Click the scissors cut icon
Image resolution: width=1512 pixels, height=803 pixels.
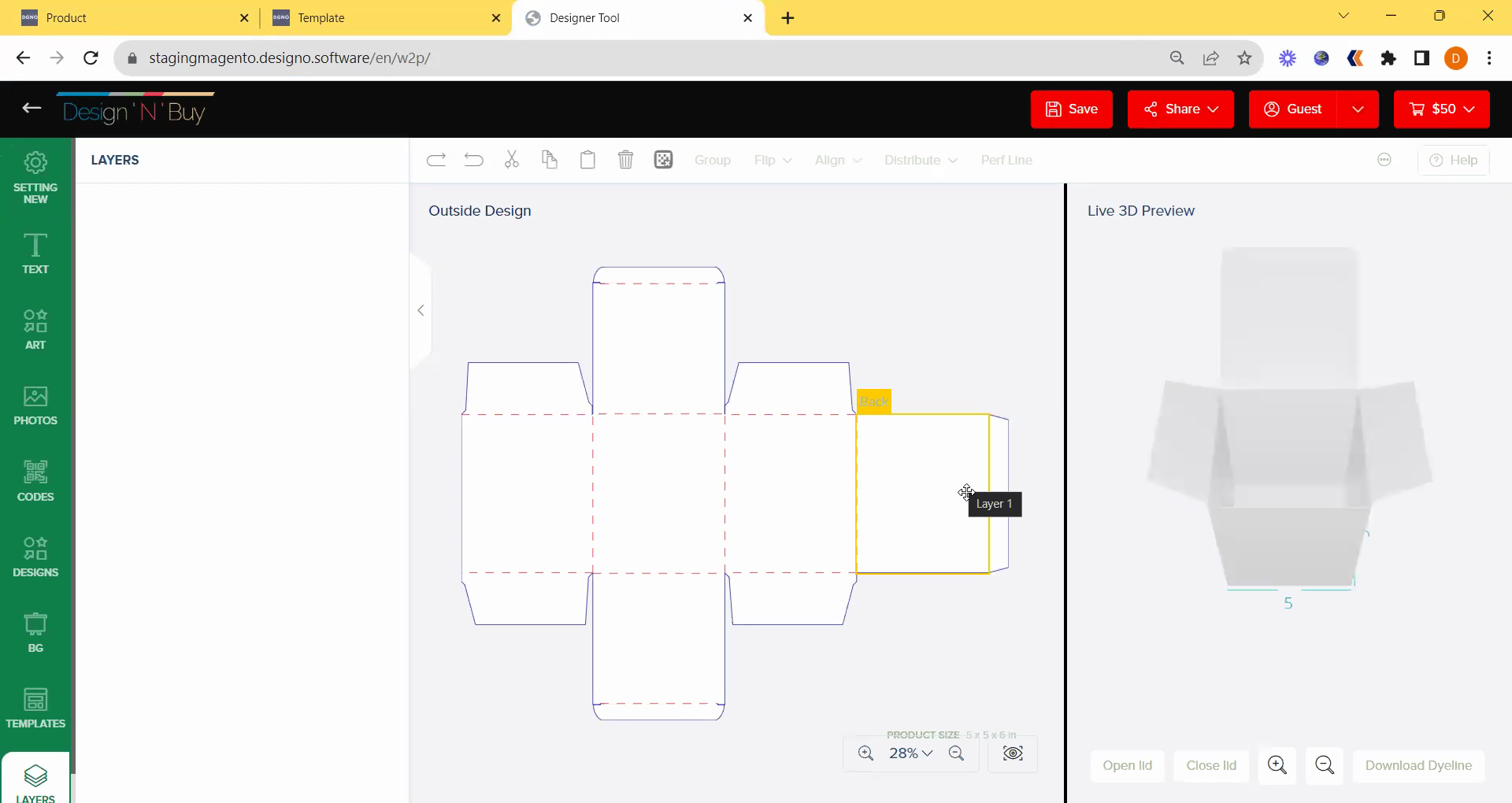point(512,160)
